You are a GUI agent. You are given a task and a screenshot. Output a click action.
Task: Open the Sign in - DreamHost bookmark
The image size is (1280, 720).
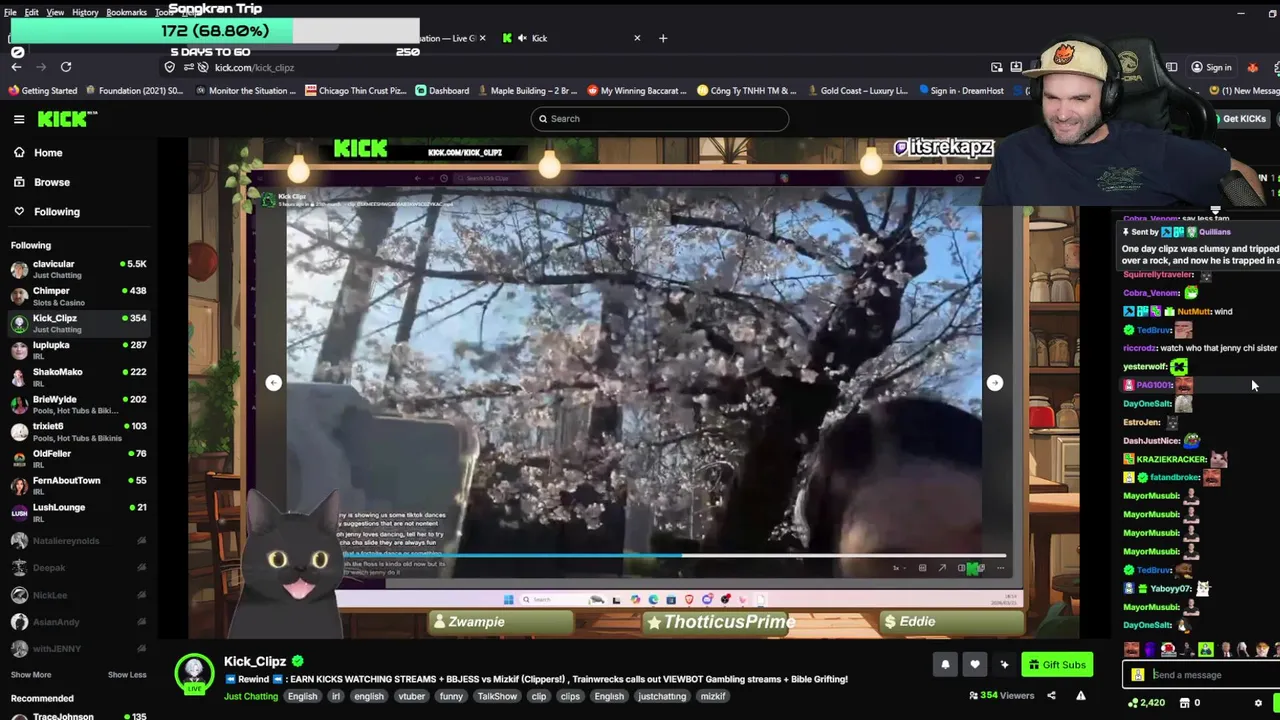tap(960, 90)
